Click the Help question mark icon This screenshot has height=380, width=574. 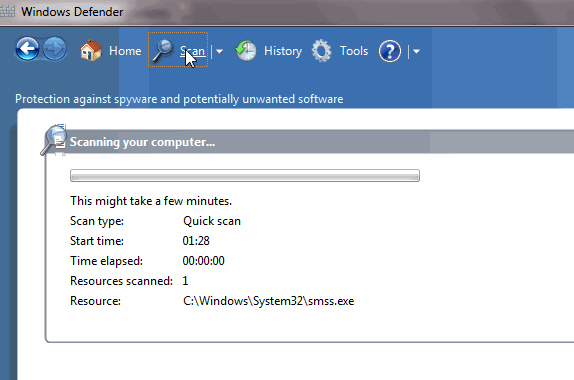[x=390, y=51]
